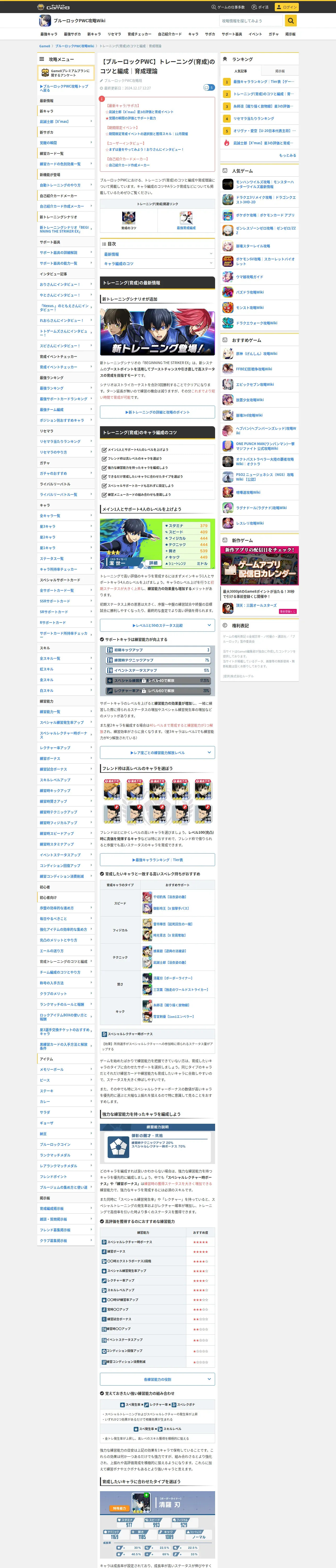Click the 育成のコツ related link thumbnail
Screen dimensions: 336x1568
click(x=129, y=217)
